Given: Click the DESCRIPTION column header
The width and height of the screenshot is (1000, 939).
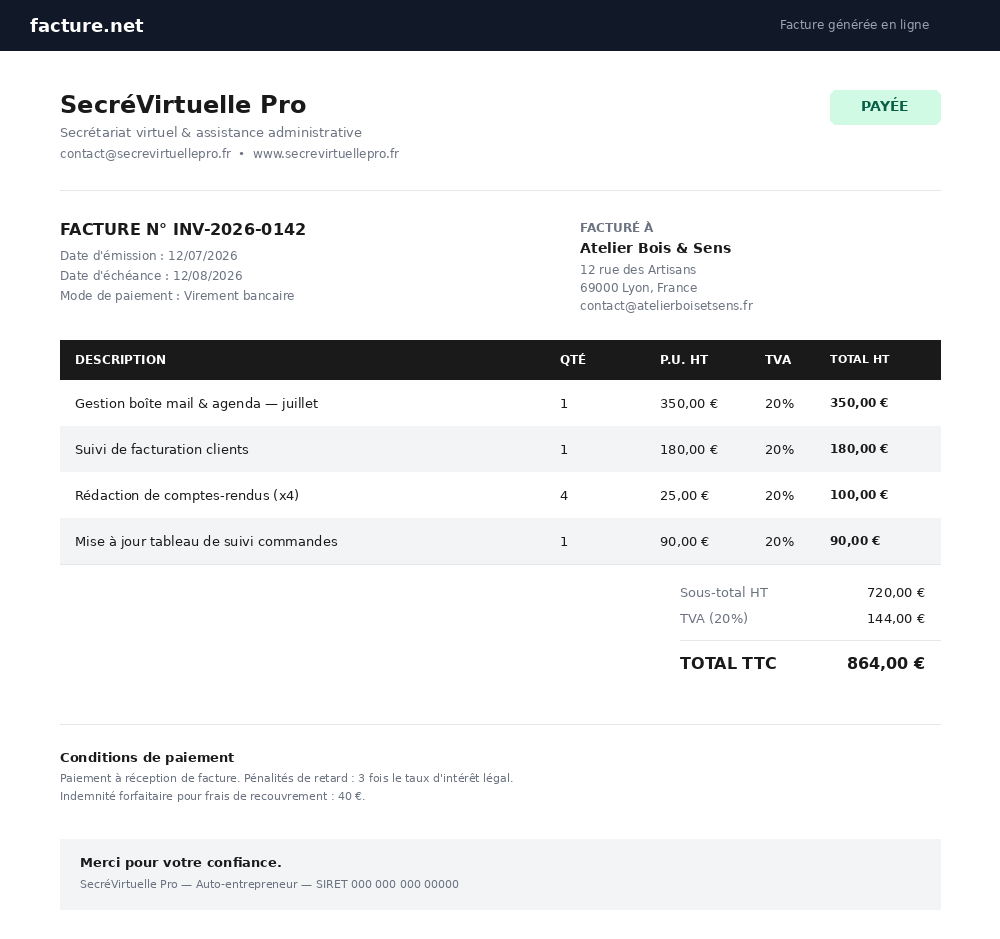Looking at the screenshot, I should [120, 360].
